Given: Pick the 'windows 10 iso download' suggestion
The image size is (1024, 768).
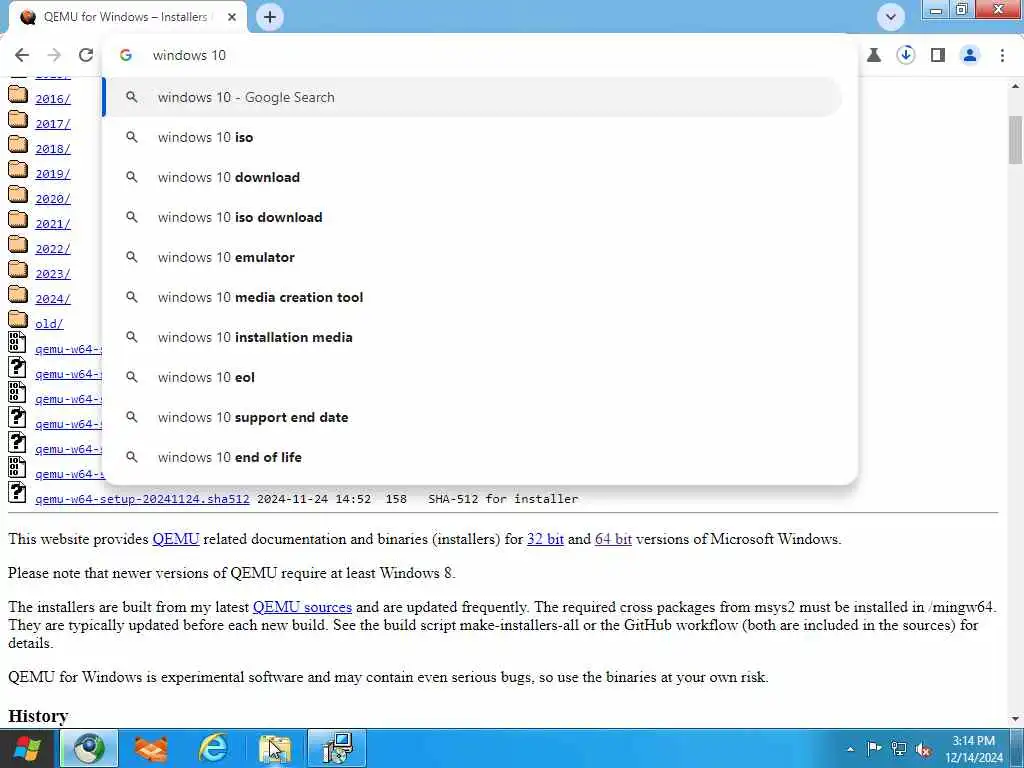Looking at the screenshot, I should 472,217.
